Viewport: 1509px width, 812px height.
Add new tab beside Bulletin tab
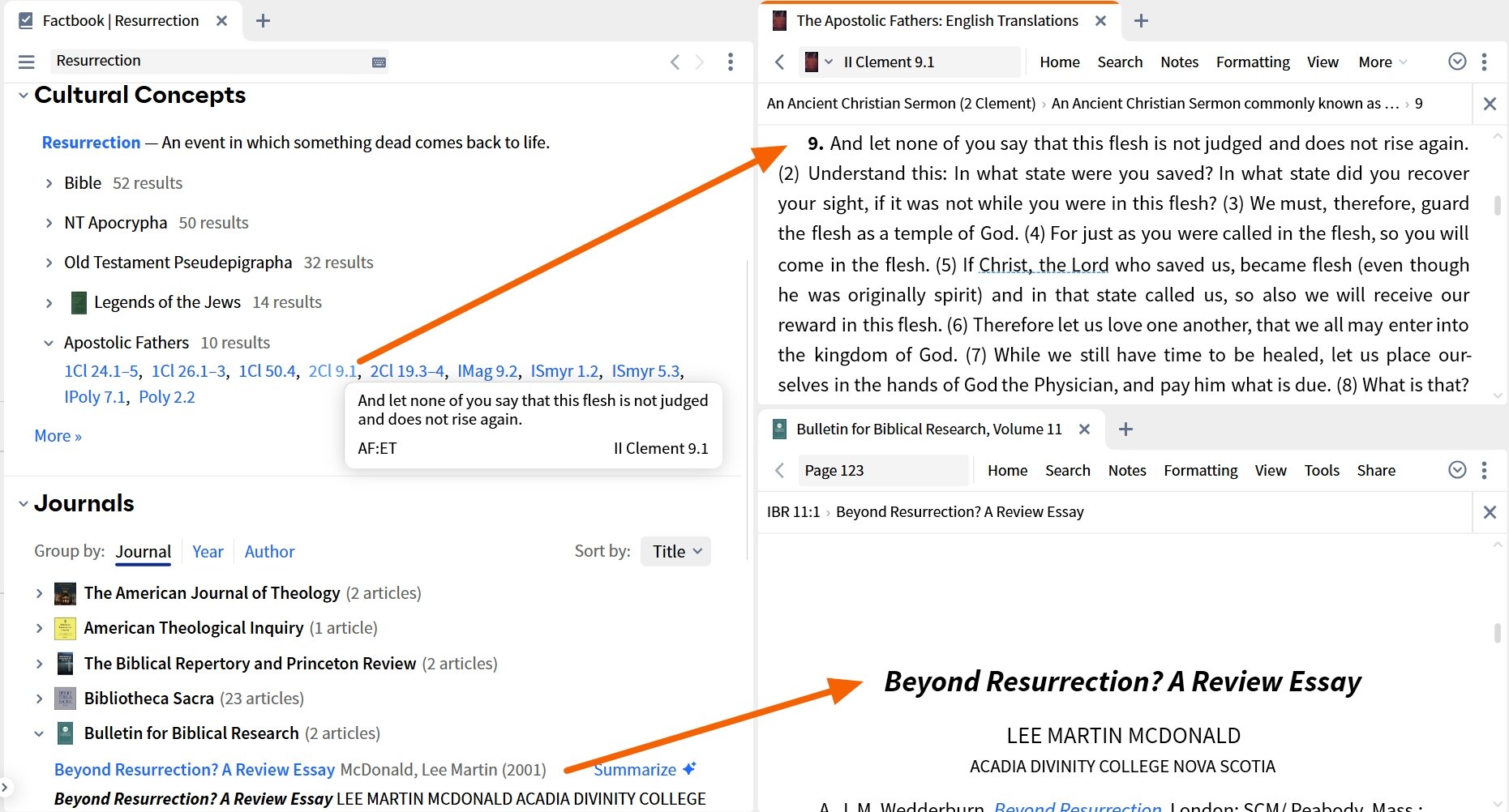click(1125, 430)
